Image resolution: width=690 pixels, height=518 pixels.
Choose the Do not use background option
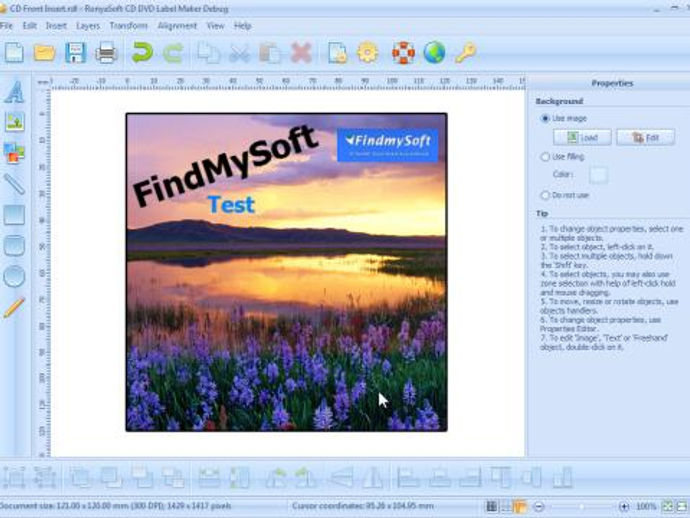[565, 195]
